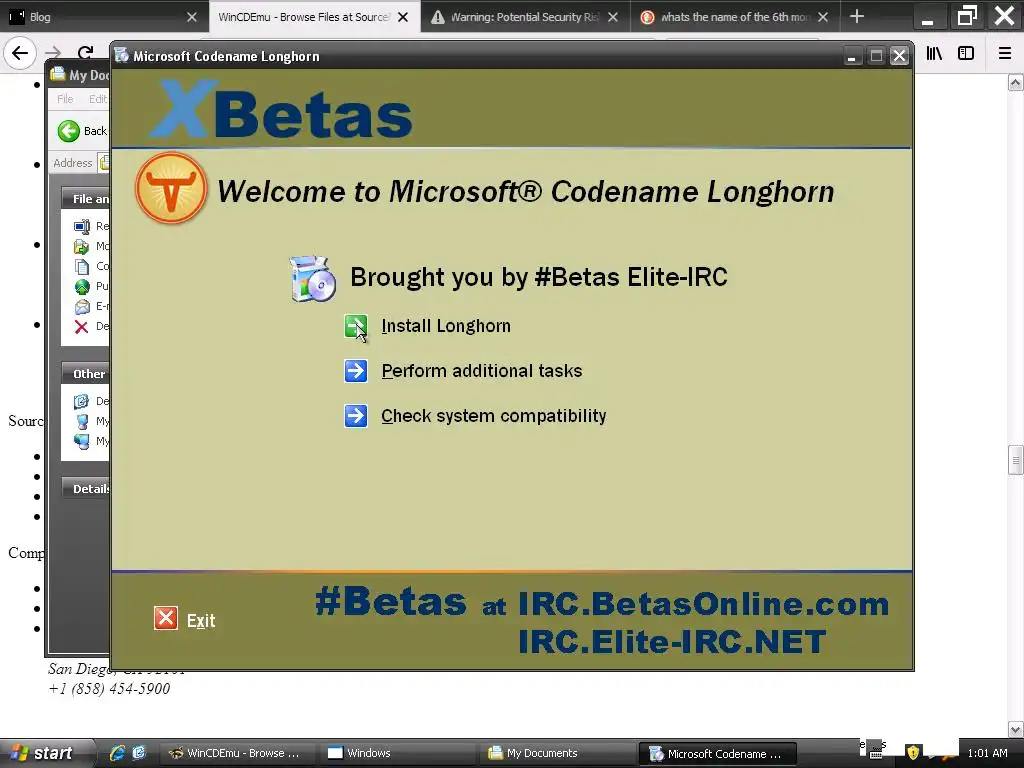
Task: Click the Move folder icon in My Documents
Action: pyautogui.click(x=82, y=246)
